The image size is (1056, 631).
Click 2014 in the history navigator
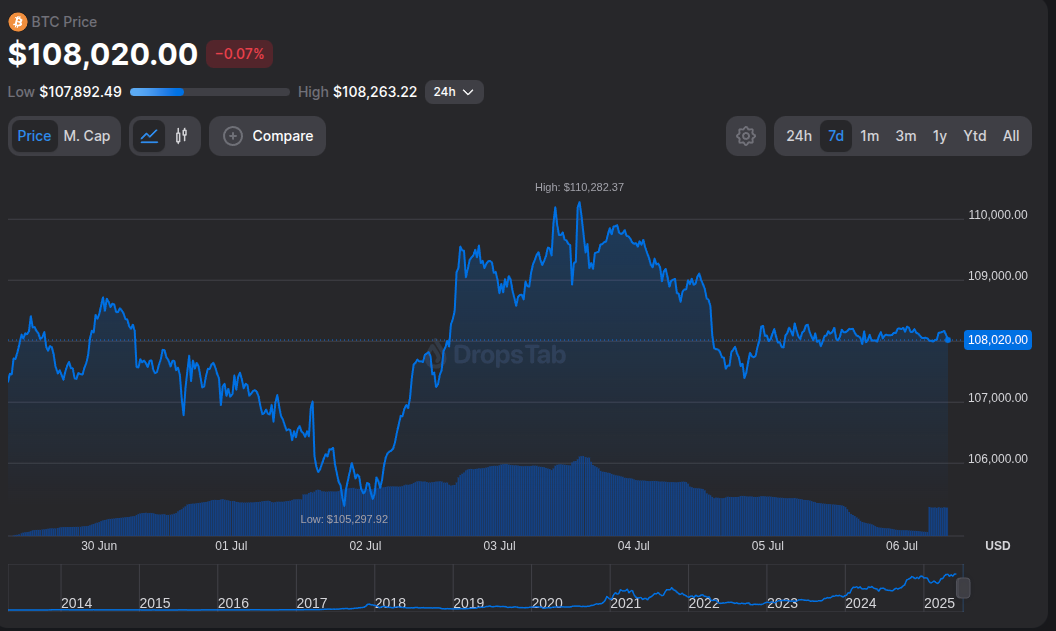pos(76,603)
